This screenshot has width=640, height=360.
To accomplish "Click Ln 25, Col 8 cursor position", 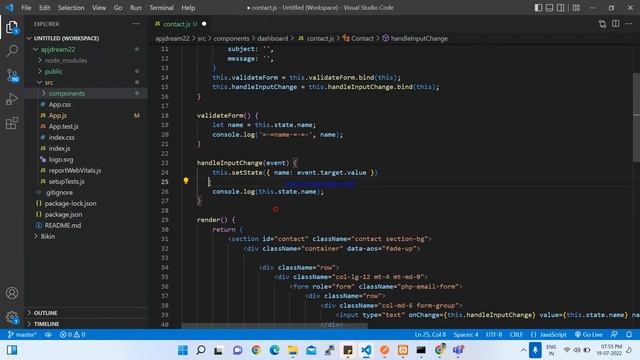I will point(430,334).
